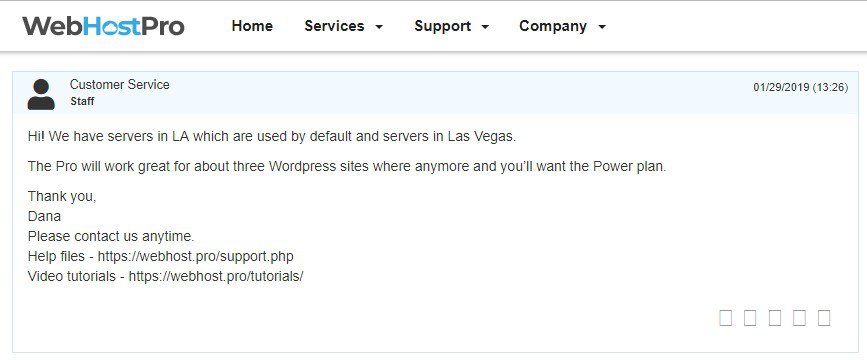Viewport: 867px width, 360px height.
Task: Open the Support menu label
Action: click(x=442, y=26)
